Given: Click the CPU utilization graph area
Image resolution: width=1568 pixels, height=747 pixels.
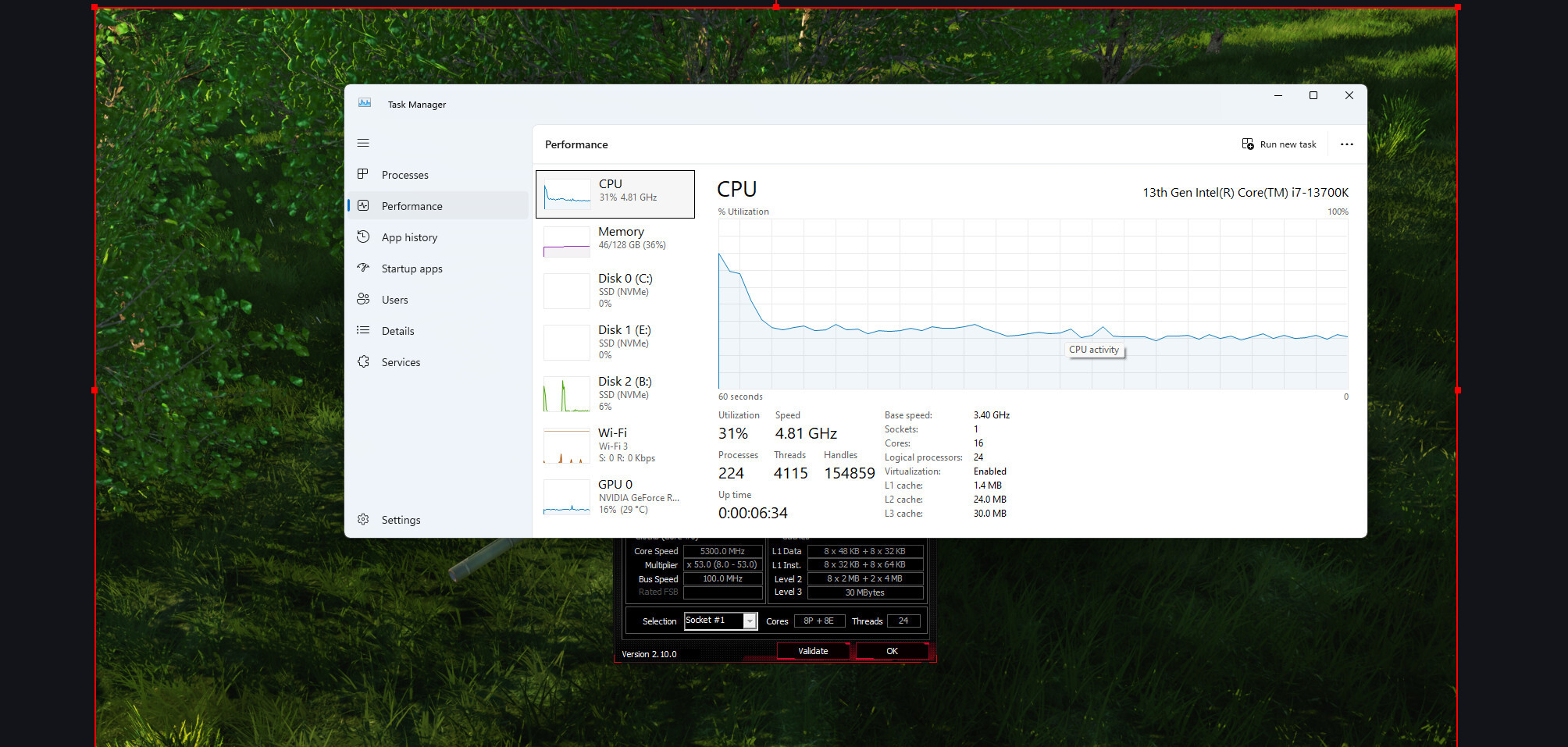Looking at the screenshot, I should click(1033, 304).
